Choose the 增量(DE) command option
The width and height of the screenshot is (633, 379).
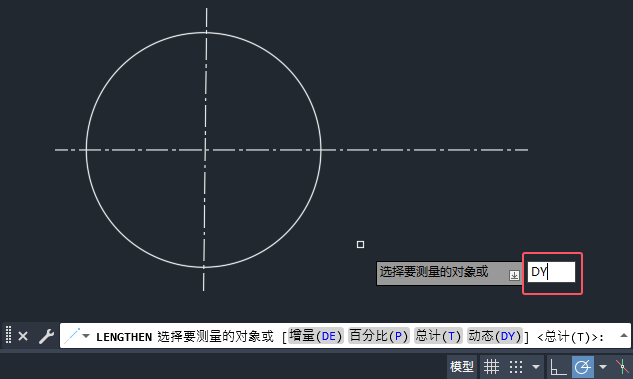316,336
